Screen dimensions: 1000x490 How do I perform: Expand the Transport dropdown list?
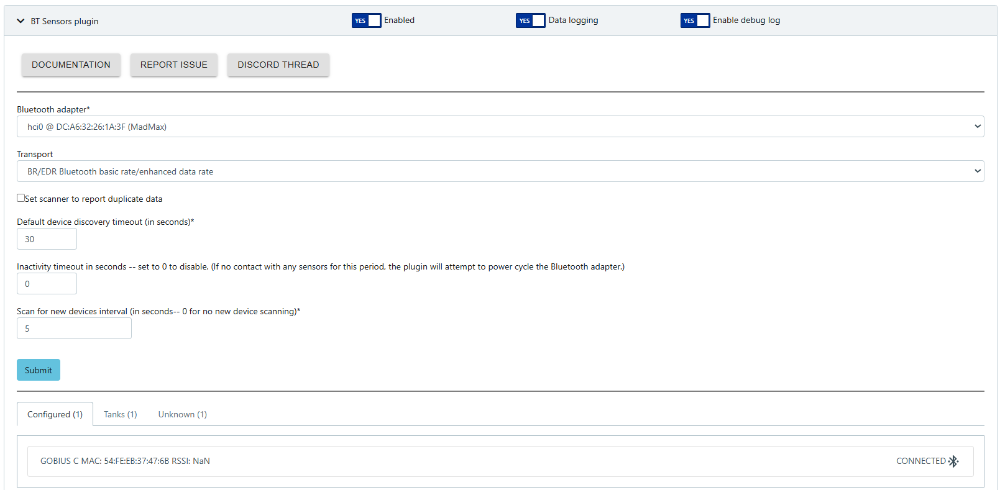(500, 172)
